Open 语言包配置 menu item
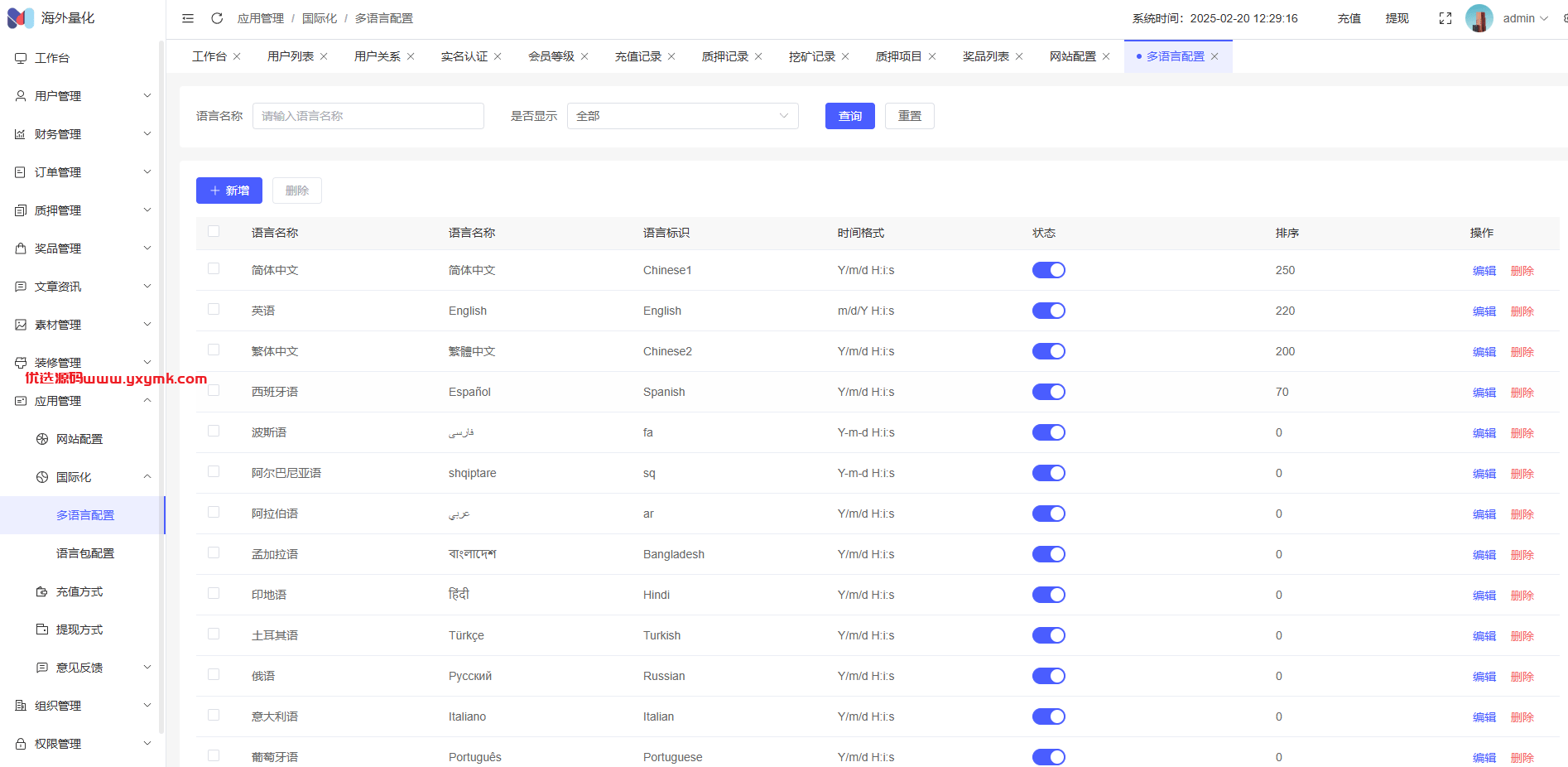 point(85,553)
